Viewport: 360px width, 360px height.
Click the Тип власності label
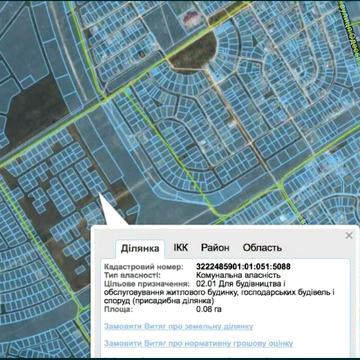pos(132,275)
